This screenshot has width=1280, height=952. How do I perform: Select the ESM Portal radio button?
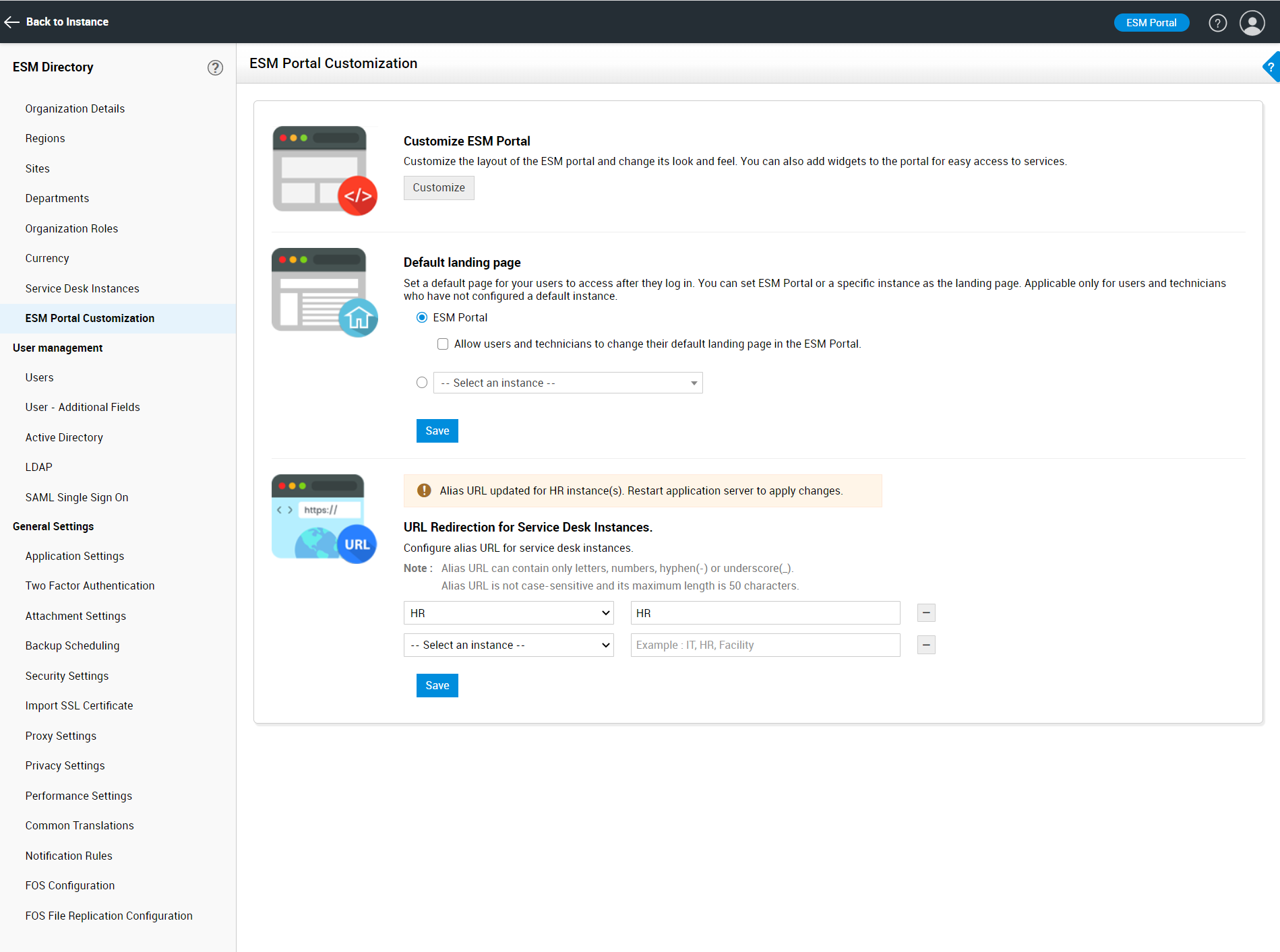422,317
